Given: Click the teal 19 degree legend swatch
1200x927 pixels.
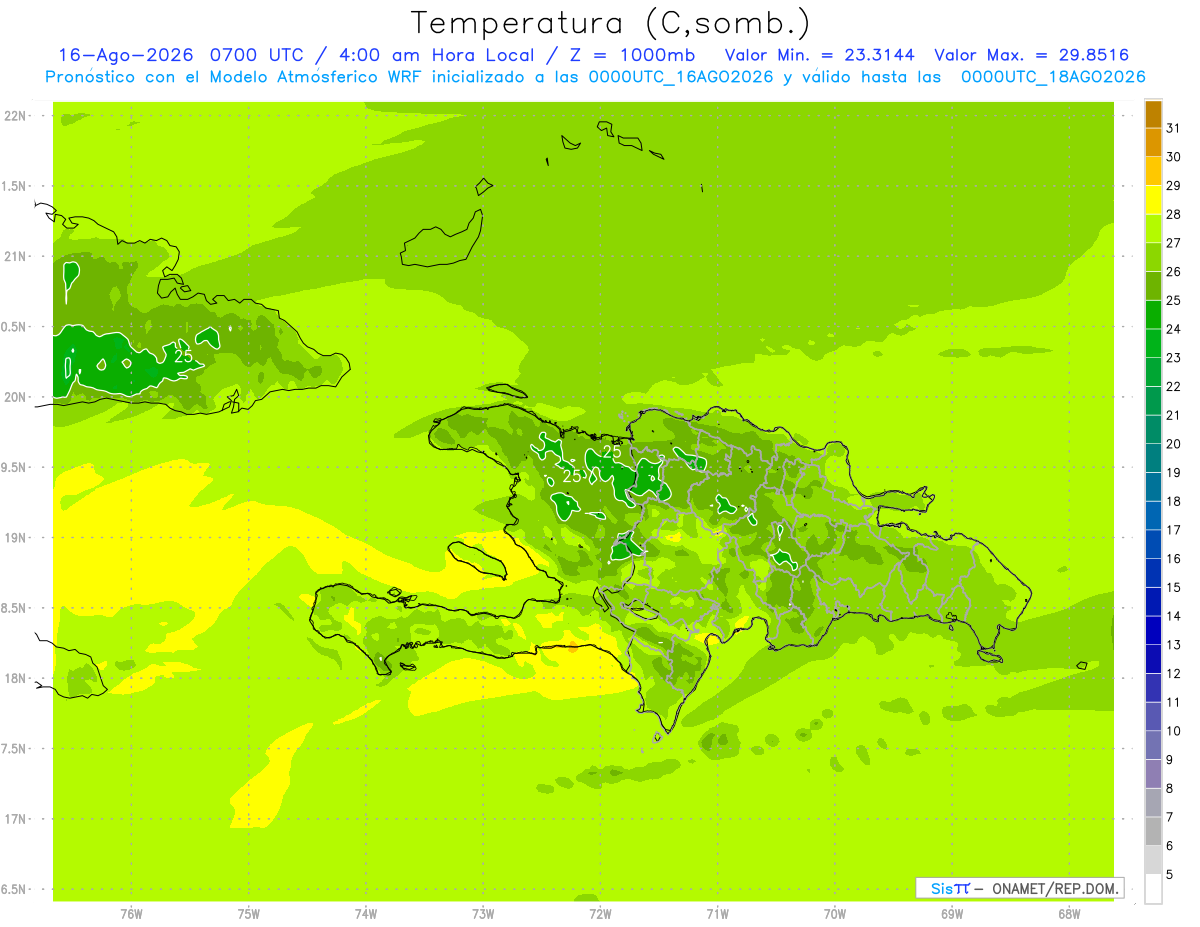Looking at the screenshot, I should click(x=1153, y=459).
